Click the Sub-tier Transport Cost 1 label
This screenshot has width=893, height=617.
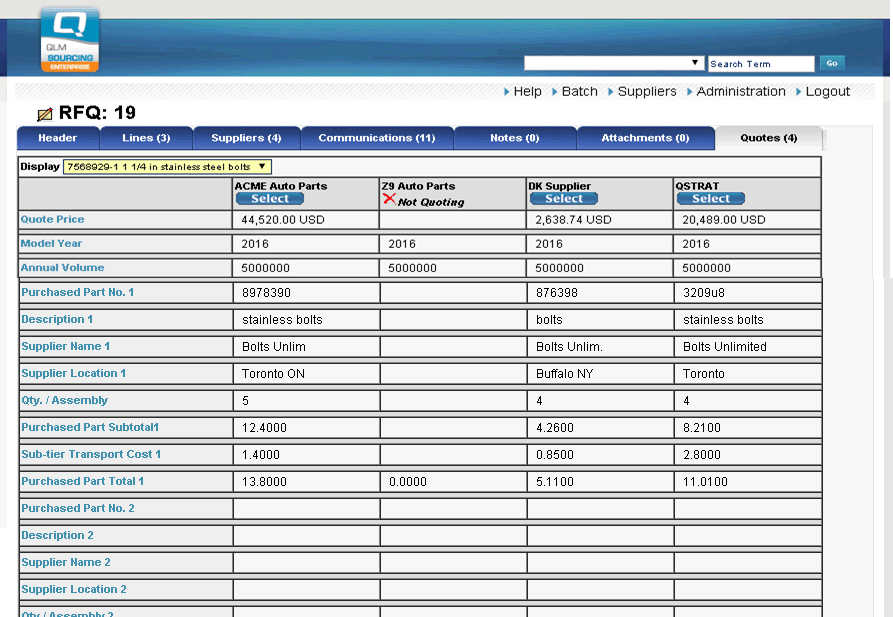click(x=91, y=454)
